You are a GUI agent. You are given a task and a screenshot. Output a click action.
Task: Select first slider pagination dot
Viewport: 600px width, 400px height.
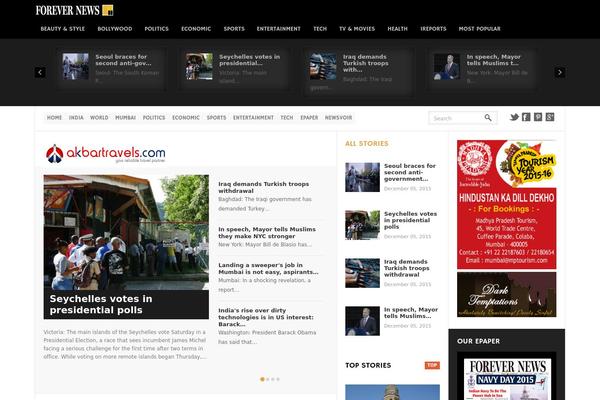pos(262,379)
